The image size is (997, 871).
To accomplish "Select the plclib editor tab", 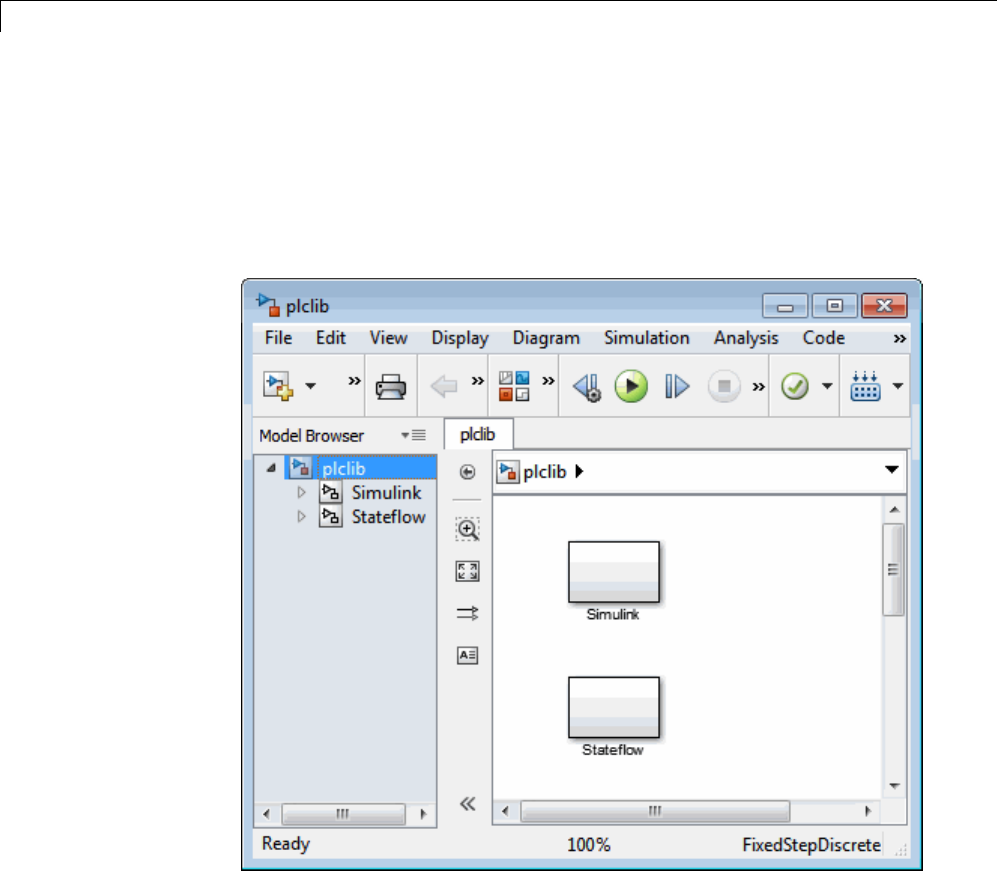I will click(x=478, y=434).
